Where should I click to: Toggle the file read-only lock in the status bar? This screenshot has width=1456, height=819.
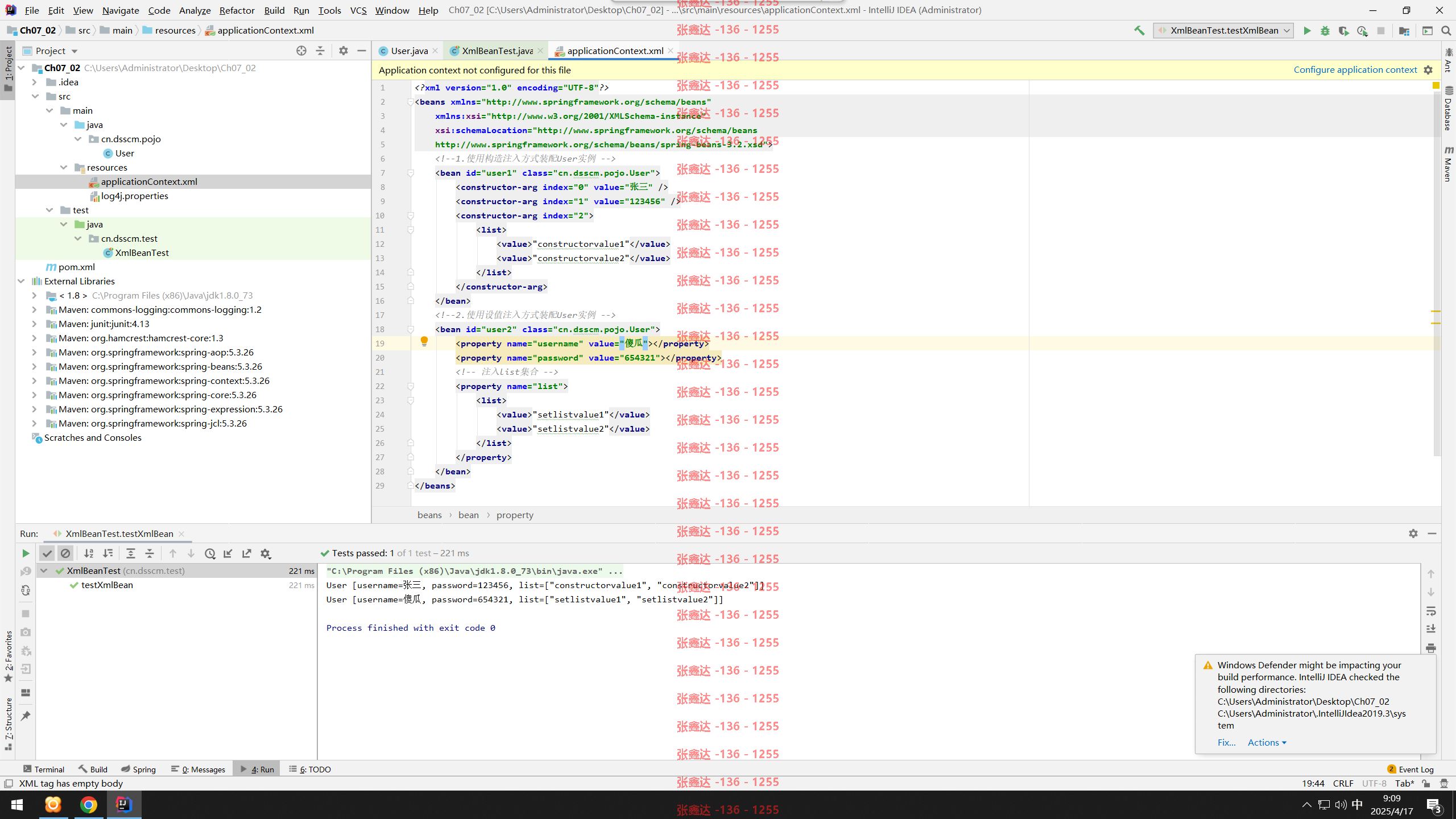(x=1426, y=783)
